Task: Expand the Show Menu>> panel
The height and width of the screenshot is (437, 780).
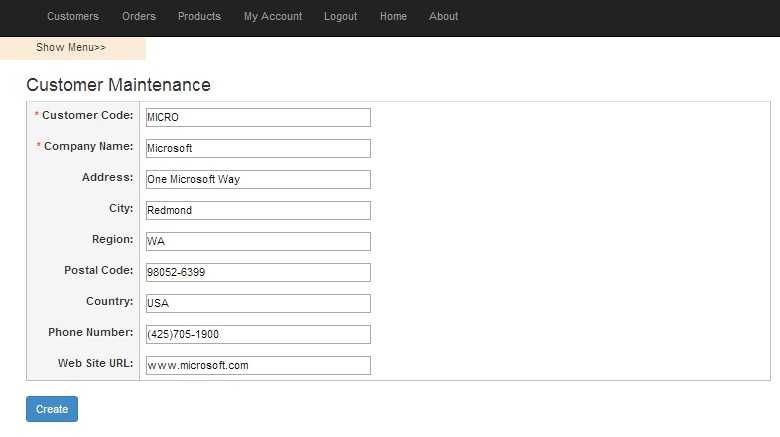Action: tap(71, 47)
